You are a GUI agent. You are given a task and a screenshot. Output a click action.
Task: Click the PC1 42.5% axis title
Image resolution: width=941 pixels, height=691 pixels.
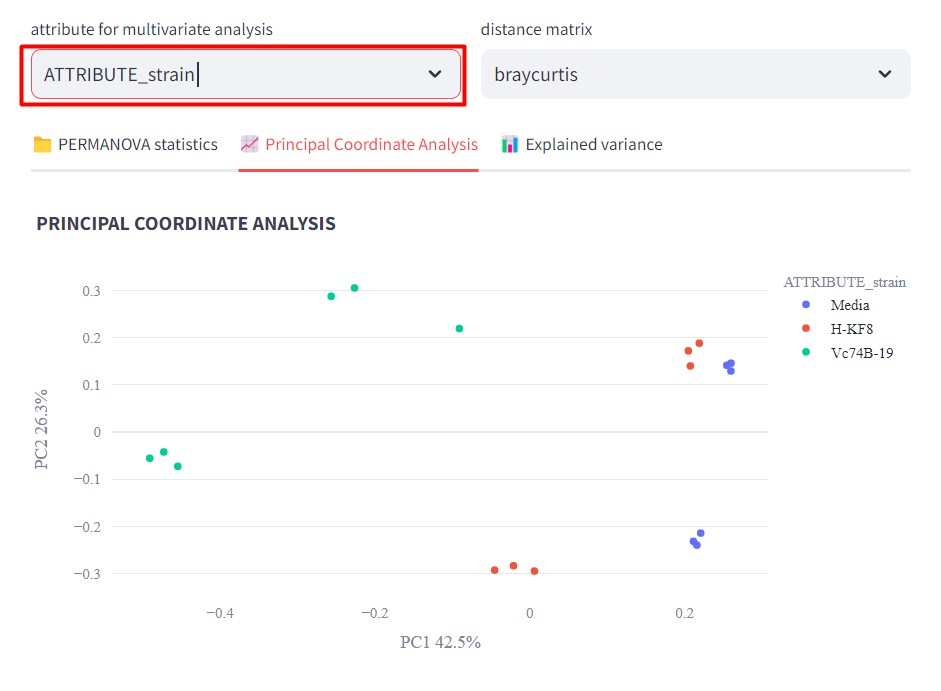pos(440,642)
